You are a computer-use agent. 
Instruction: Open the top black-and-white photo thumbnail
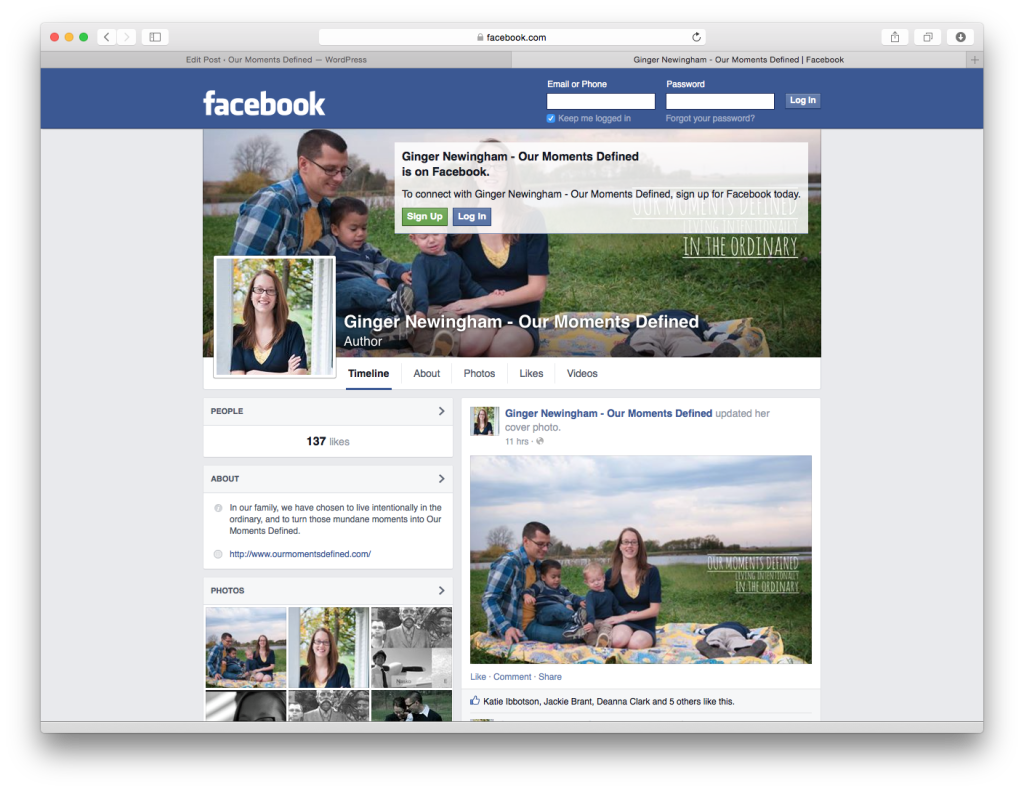click(411, 647)
